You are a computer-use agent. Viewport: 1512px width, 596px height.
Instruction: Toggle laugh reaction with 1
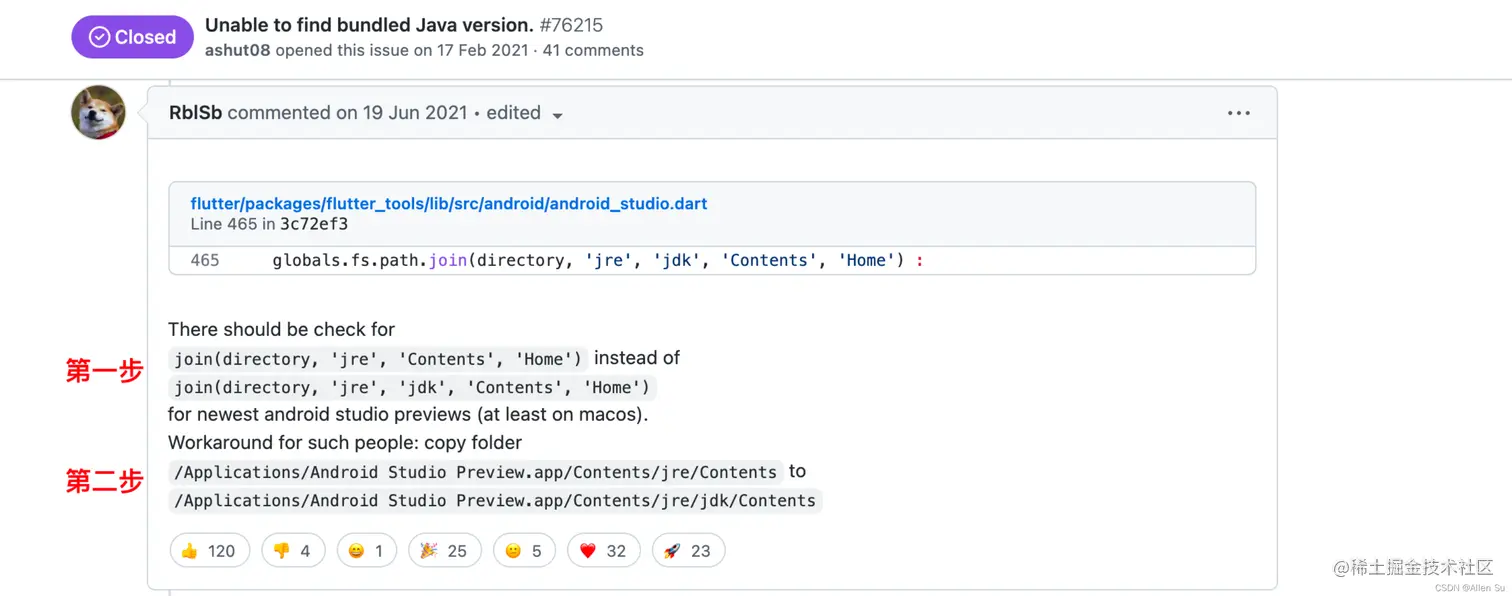tap(366, 550)
